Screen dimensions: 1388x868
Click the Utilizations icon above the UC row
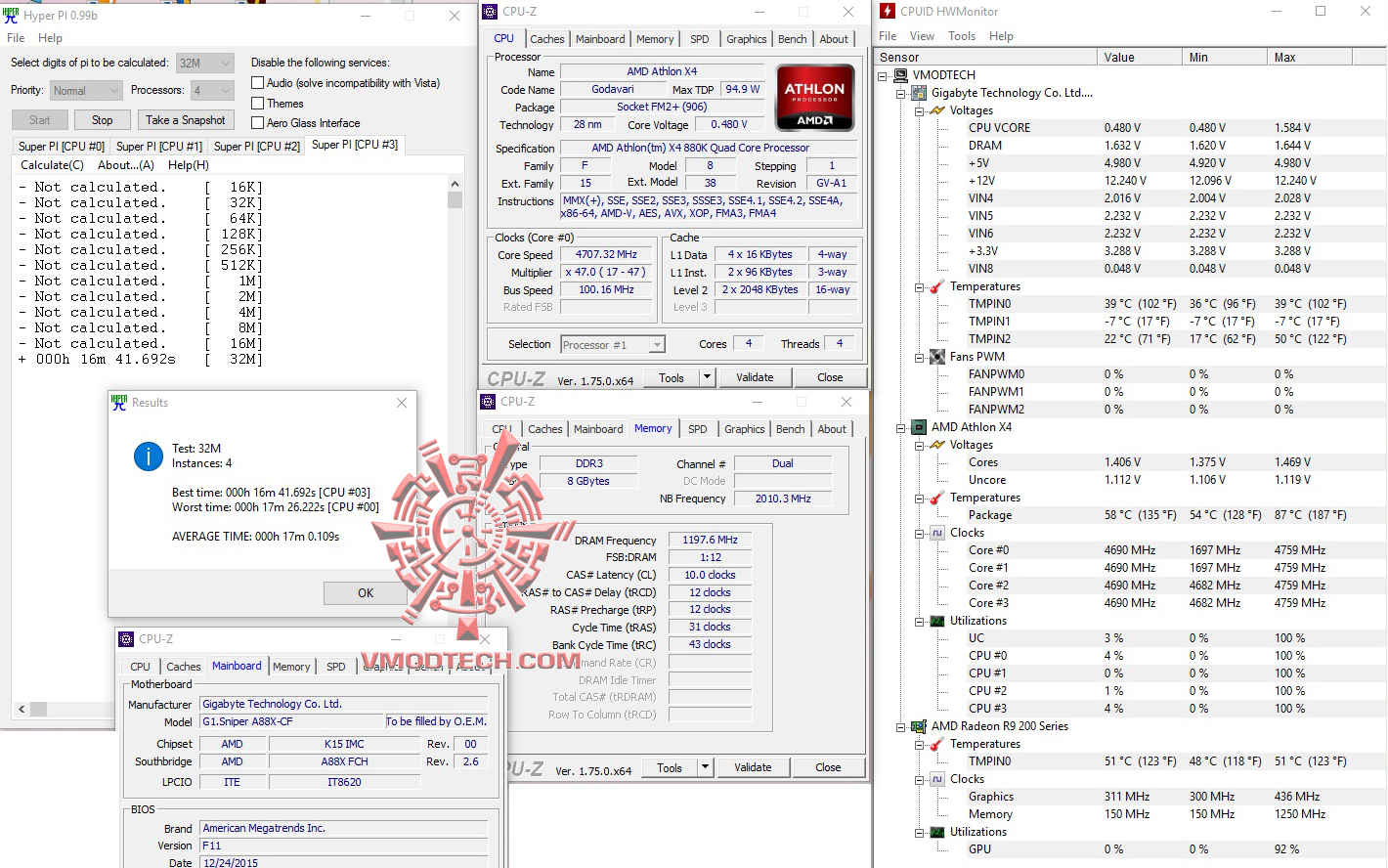[937, 621]
